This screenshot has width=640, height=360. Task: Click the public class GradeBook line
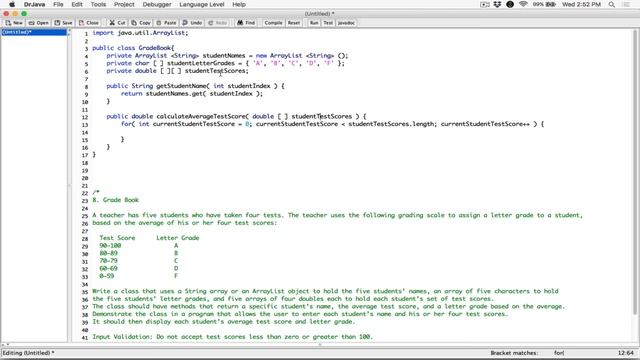(133, 48)
